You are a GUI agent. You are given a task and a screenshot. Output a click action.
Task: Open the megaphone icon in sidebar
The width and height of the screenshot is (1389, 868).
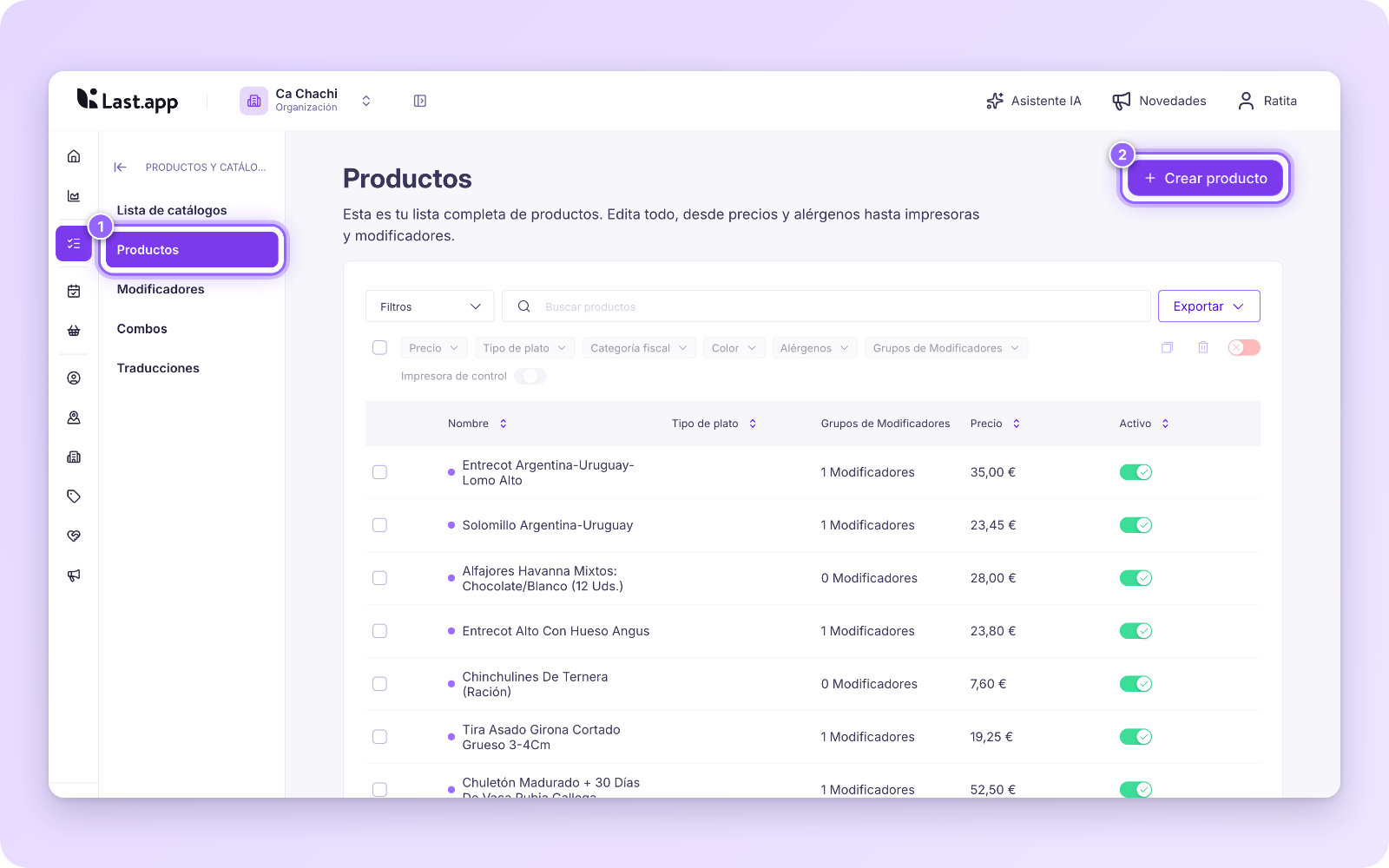74,575
